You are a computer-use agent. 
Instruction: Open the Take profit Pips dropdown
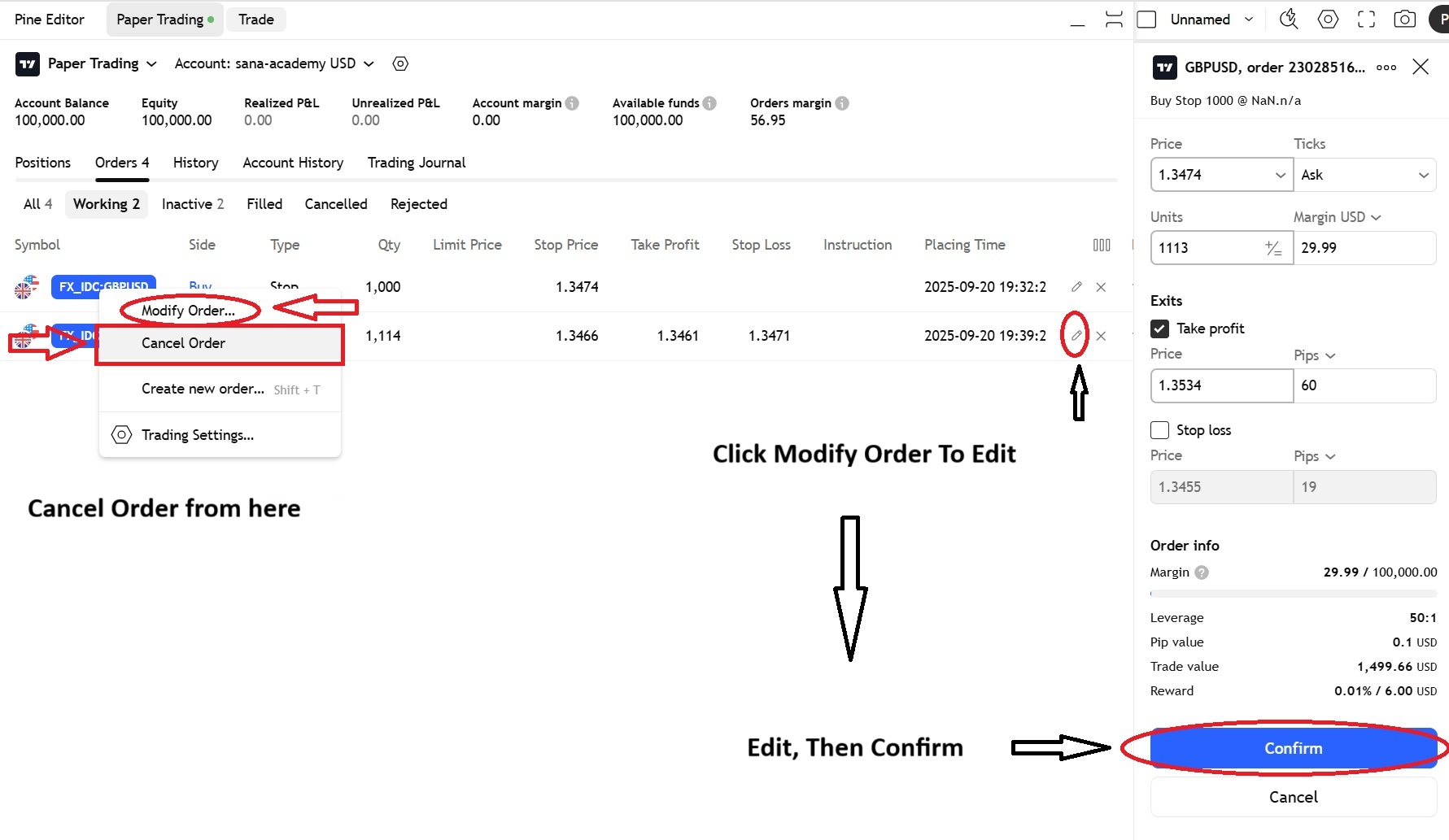[x=1312, y=355]
